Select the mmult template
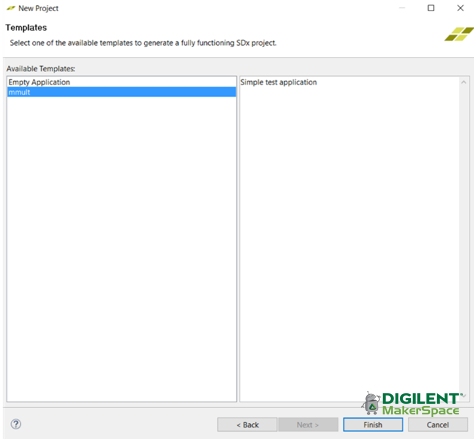Image resolution: width=474 pixels, height=439 pixels. pyautogui.click(x=121, y=92)
